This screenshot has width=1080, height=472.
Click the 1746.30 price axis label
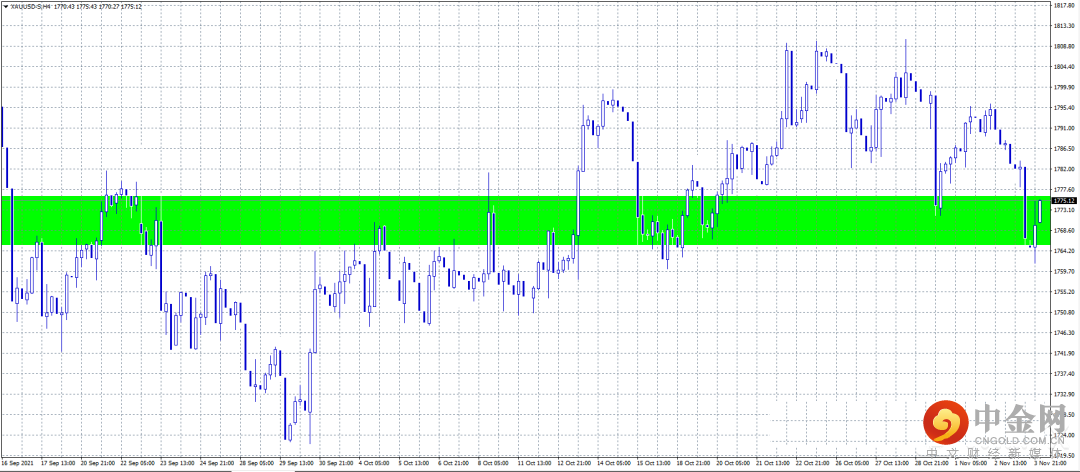point(1066,332)
